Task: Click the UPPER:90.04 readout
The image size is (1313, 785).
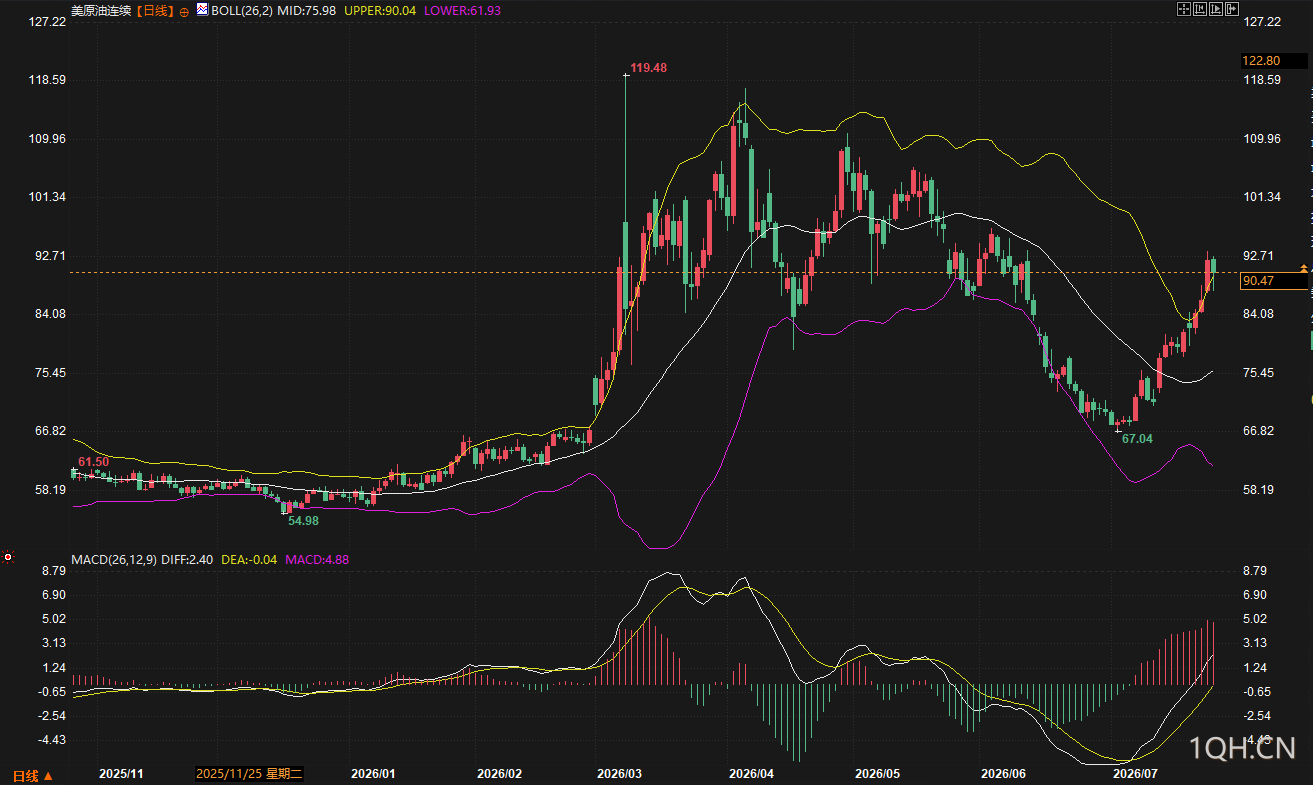Action: pyautogui.click(x=380, y=10)
